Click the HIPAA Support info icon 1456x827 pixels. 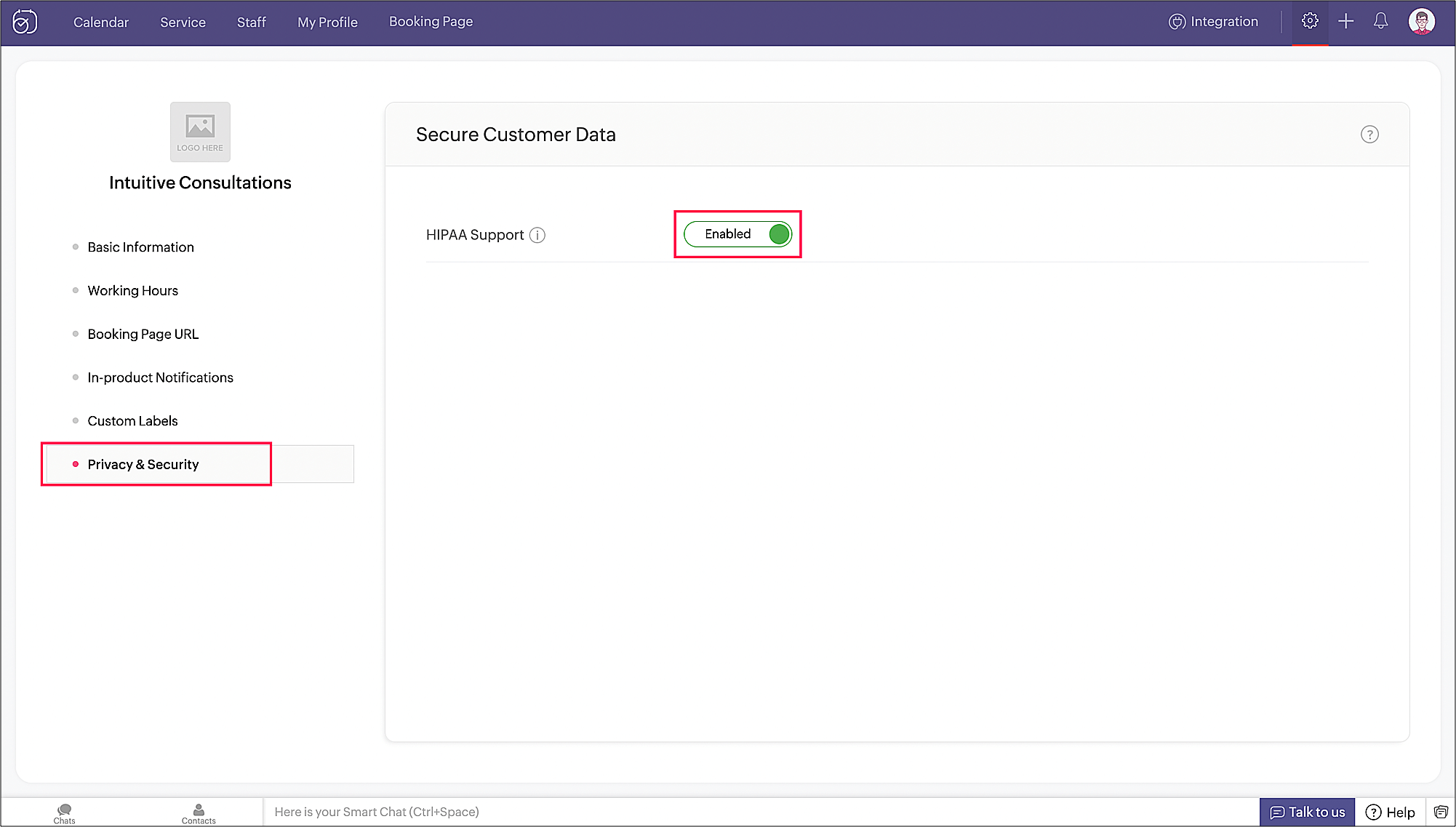coord(537,235)
